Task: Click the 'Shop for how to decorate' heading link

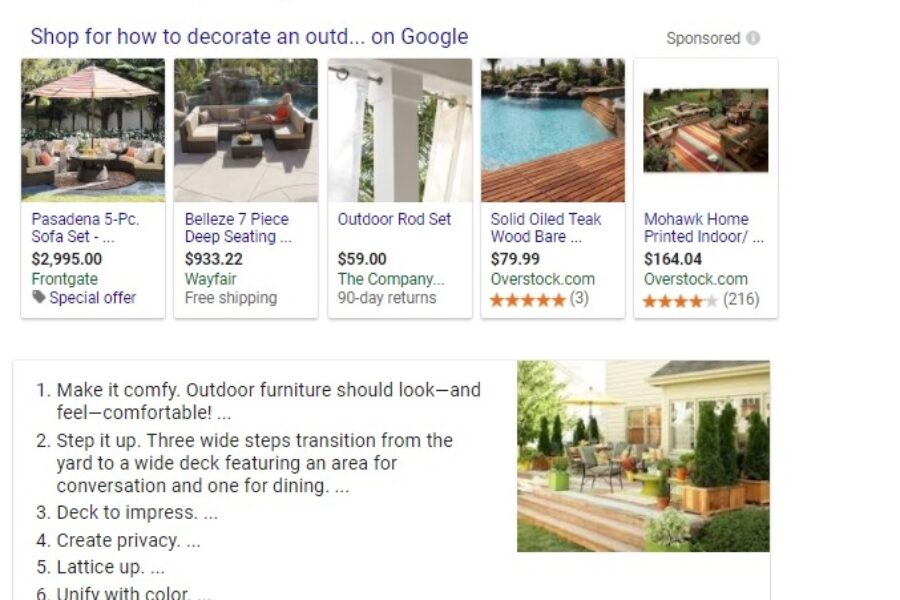Action: 249,36
